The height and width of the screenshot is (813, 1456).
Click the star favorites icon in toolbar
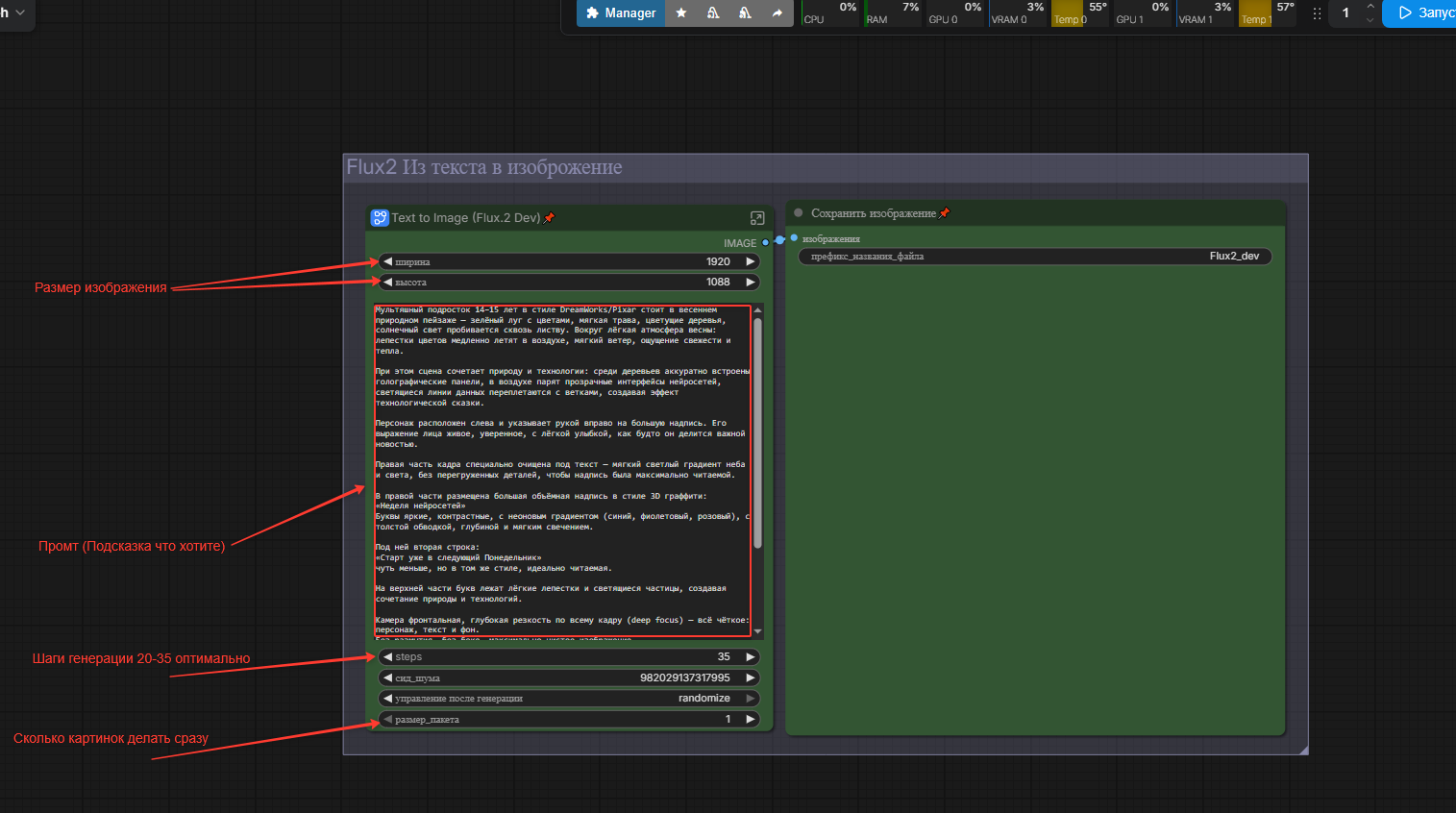click(681, 13)
